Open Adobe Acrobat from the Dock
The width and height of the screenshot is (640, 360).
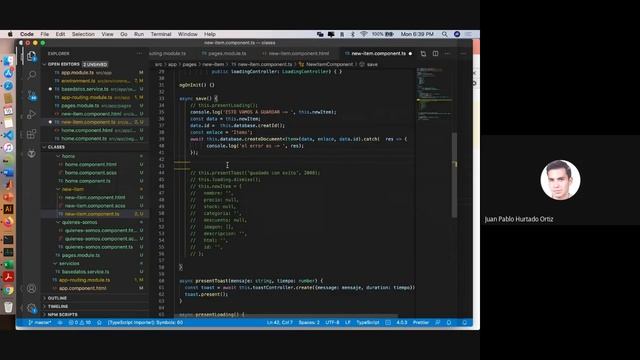pyautogui.click(x=8, y=277)
